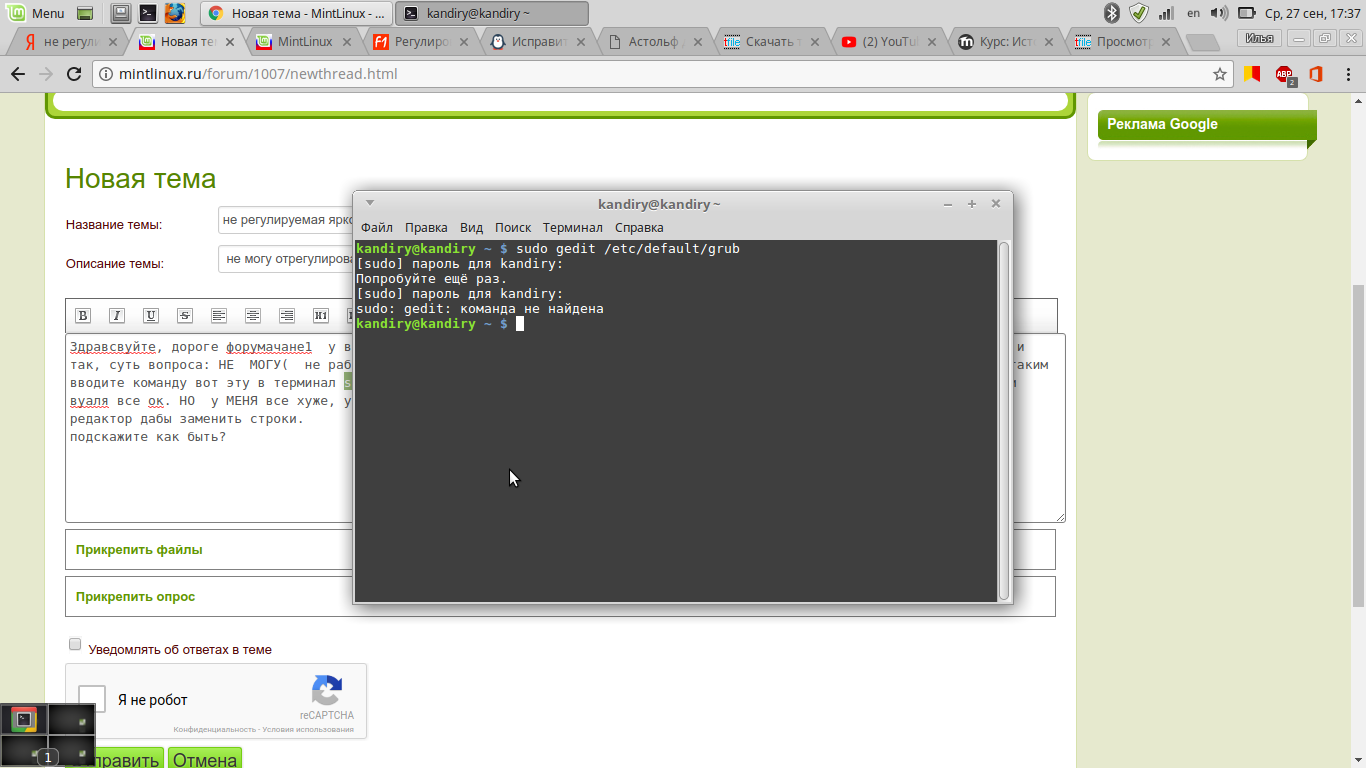This screenshot has height=768, width=1366.
Task: Apply italic formatting in the editor toolbar
Action: pos(117,316)
